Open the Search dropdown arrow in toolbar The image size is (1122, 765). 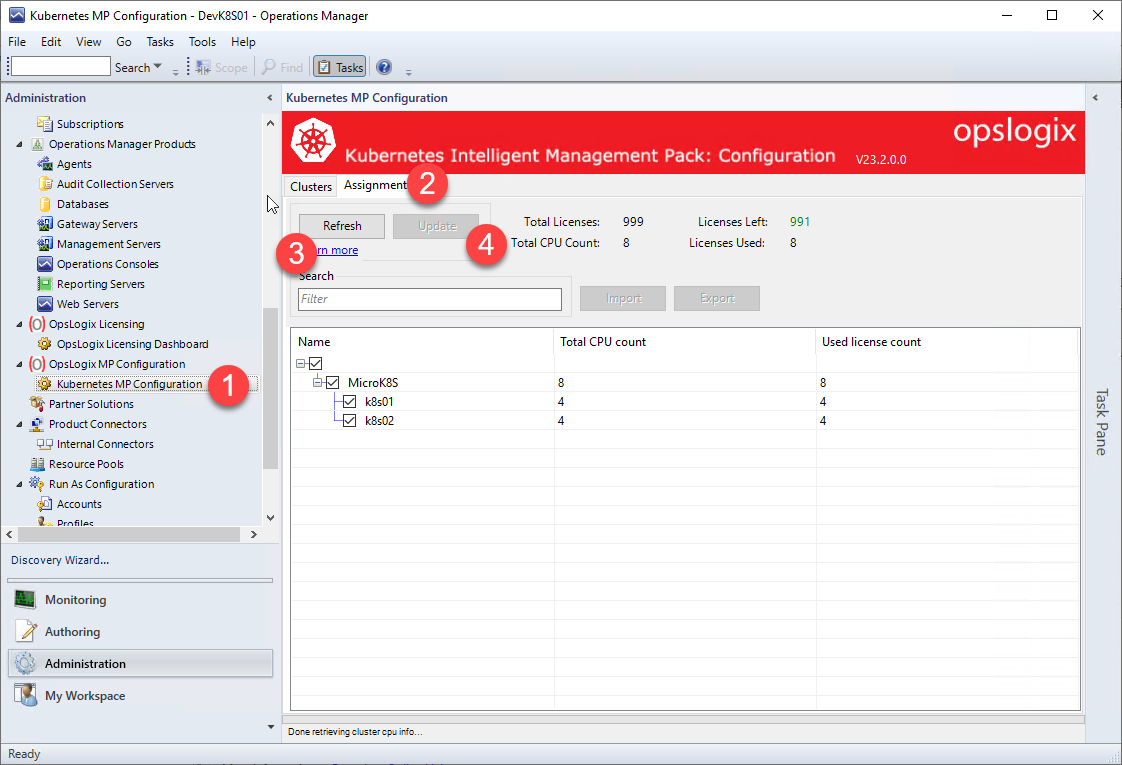[158, 67]
